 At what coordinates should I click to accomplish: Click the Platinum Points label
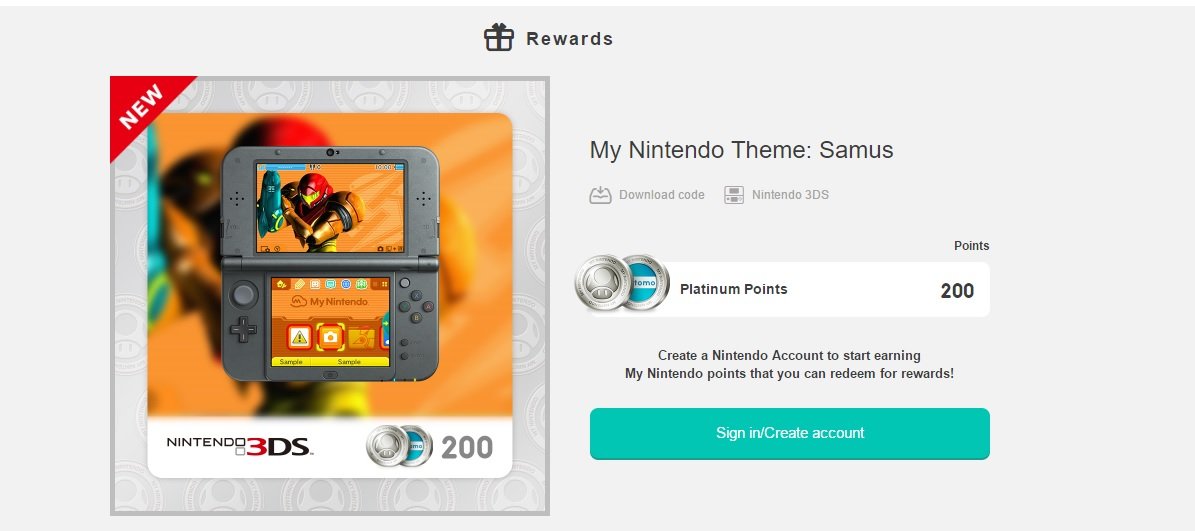coord(733,289)
